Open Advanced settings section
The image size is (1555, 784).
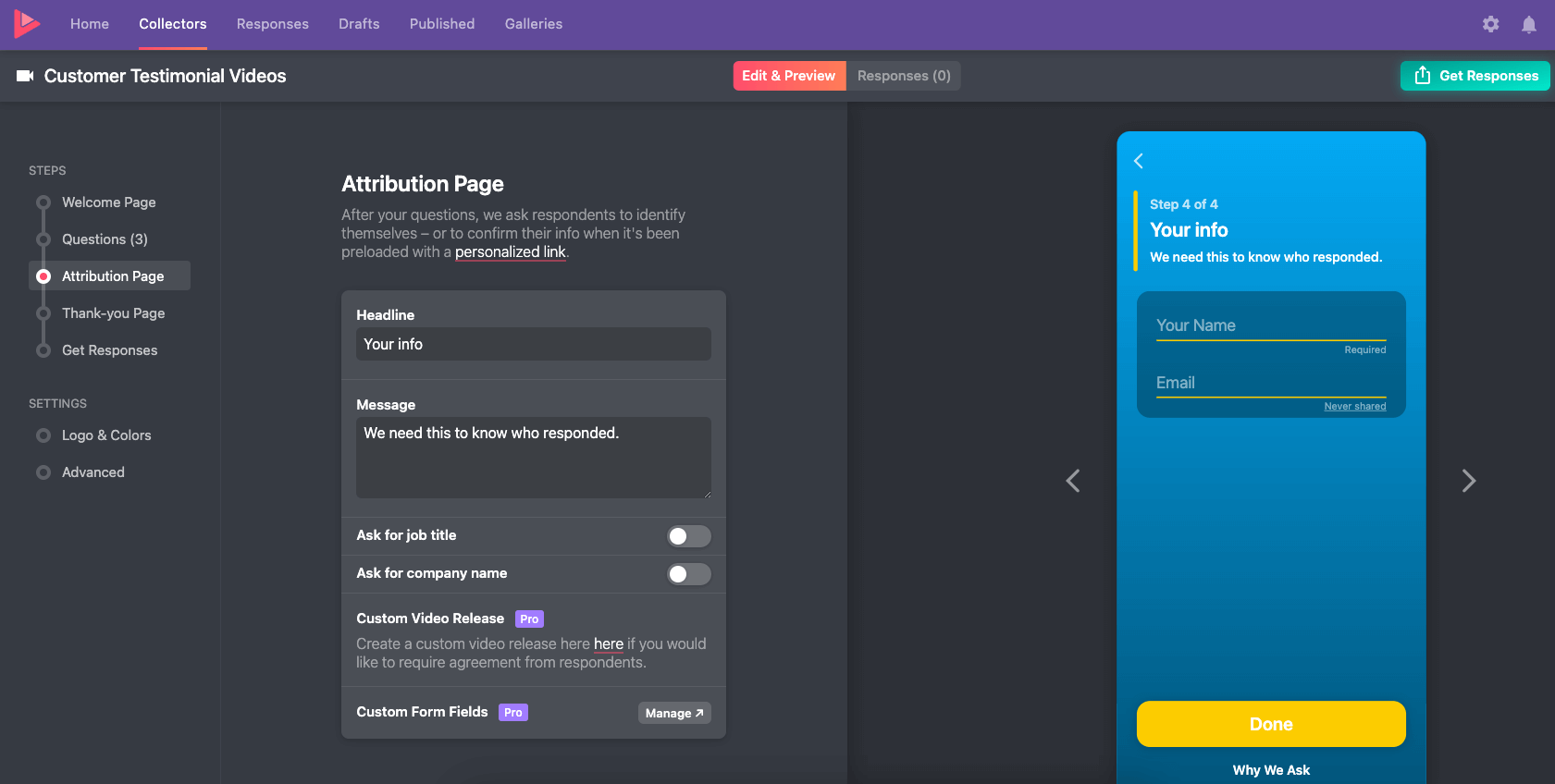tap(93, 472)
